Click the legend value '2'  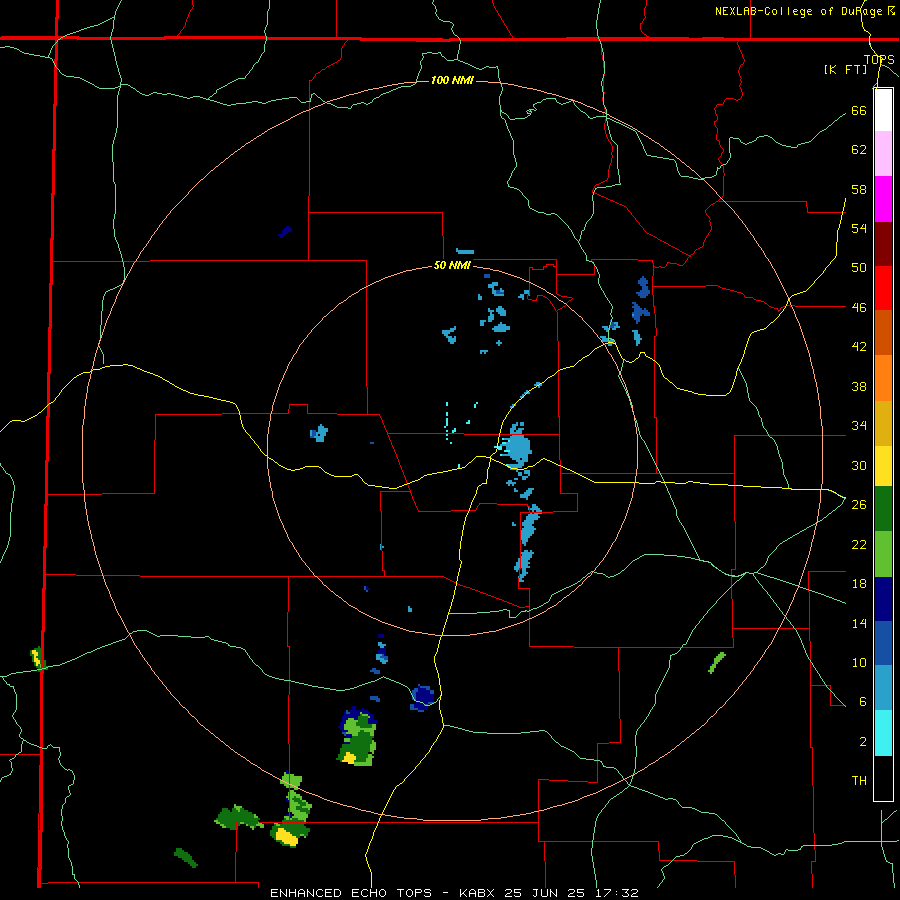coord(863,741)
